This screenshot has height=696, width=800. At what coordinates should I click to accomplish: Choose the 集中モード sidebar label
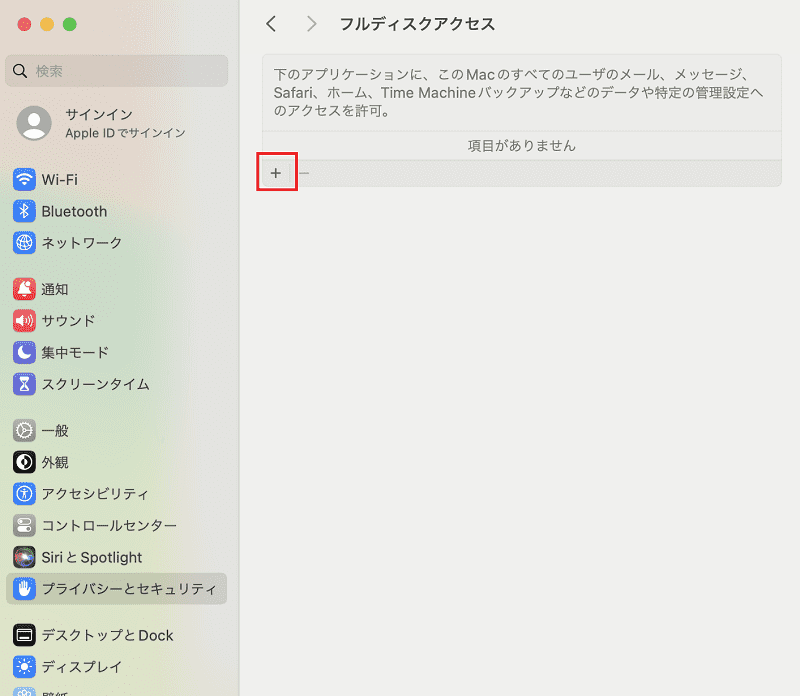click(75, 353)
